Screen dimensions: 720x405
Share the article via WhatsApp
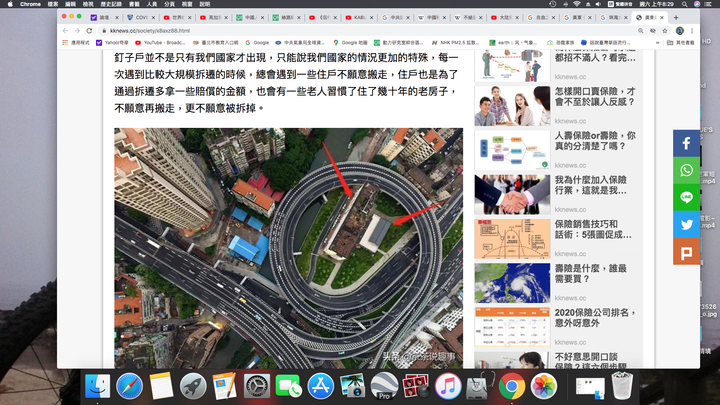click(686, 170)
